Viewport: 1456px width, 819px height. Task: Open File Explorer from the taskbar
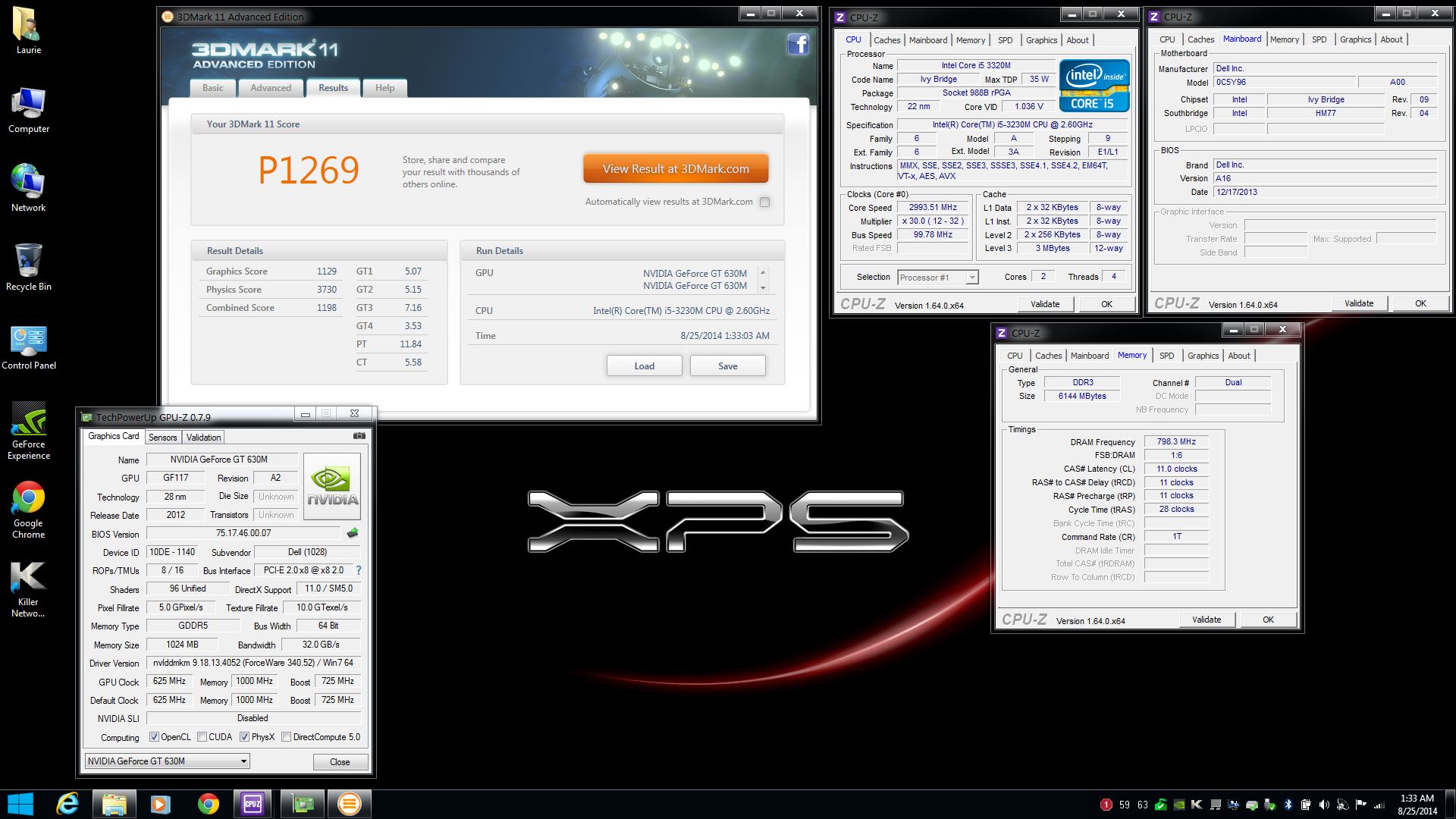click(115, 804)
